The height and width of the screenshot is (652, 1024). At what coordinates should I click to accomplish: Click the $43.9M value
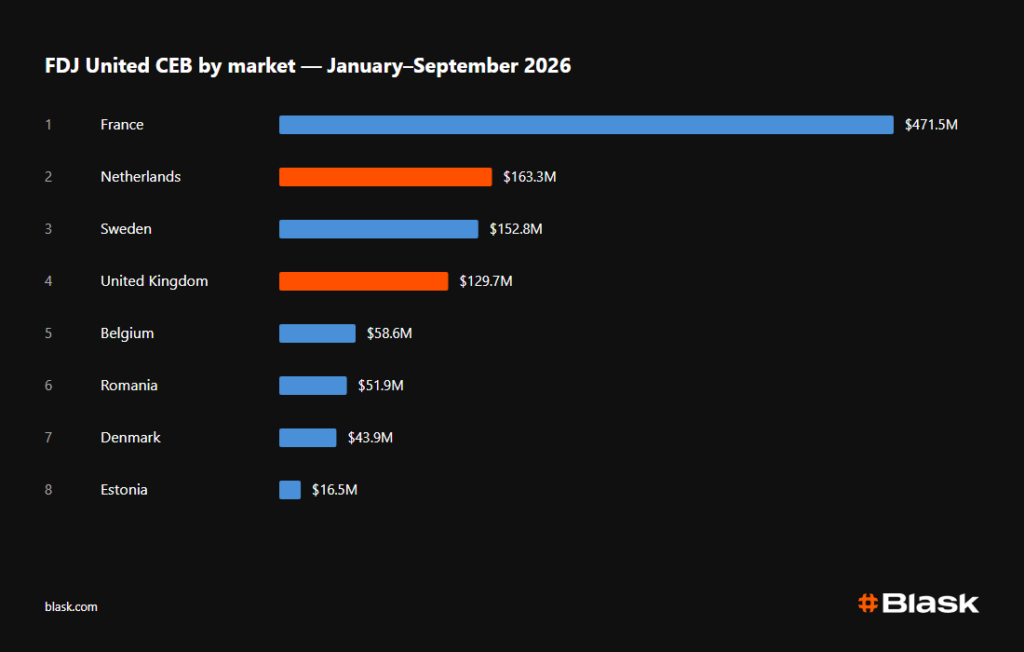point(370,438)
